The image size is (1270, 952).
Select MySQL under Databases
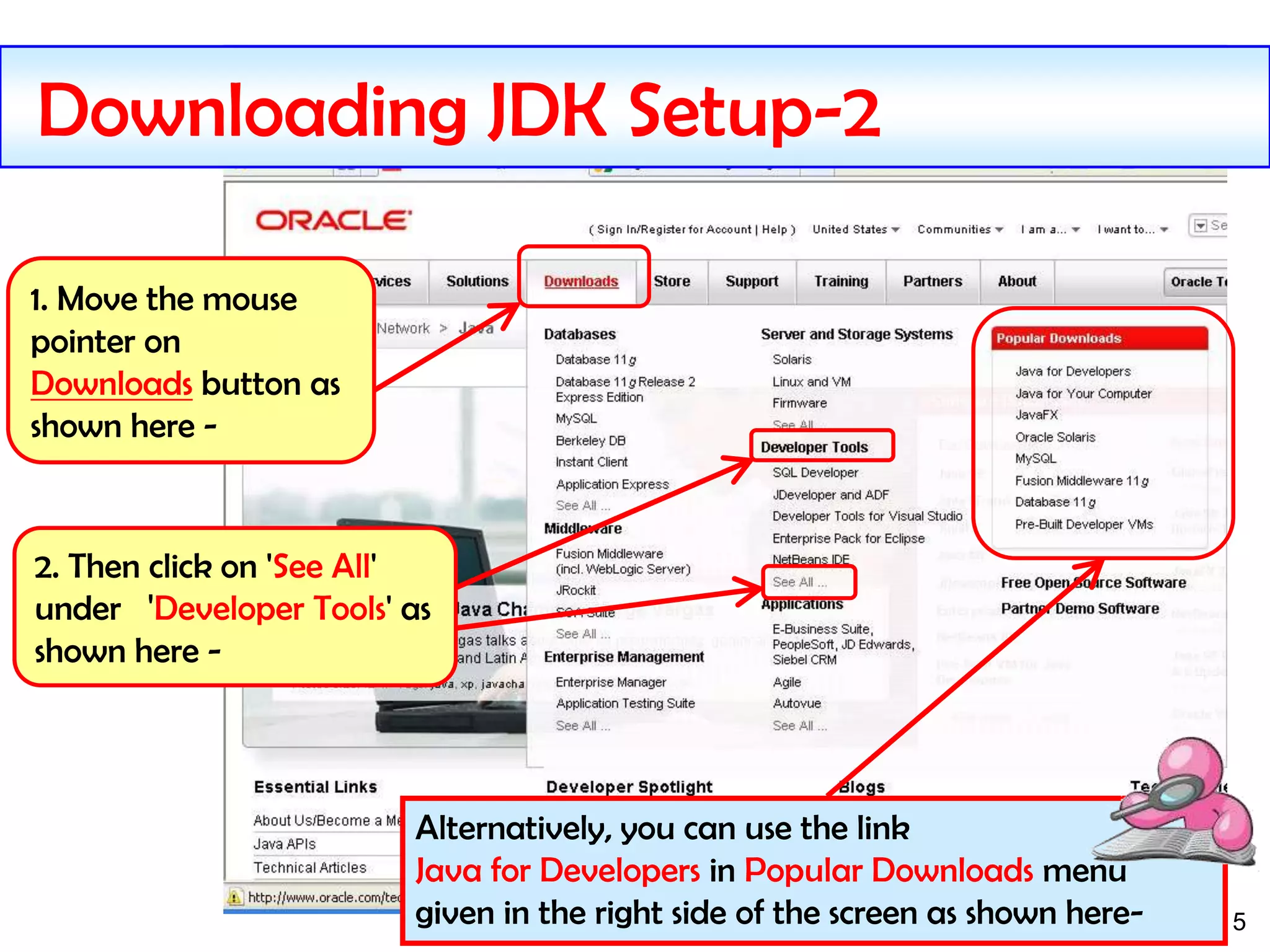click(x=575, y=418)
